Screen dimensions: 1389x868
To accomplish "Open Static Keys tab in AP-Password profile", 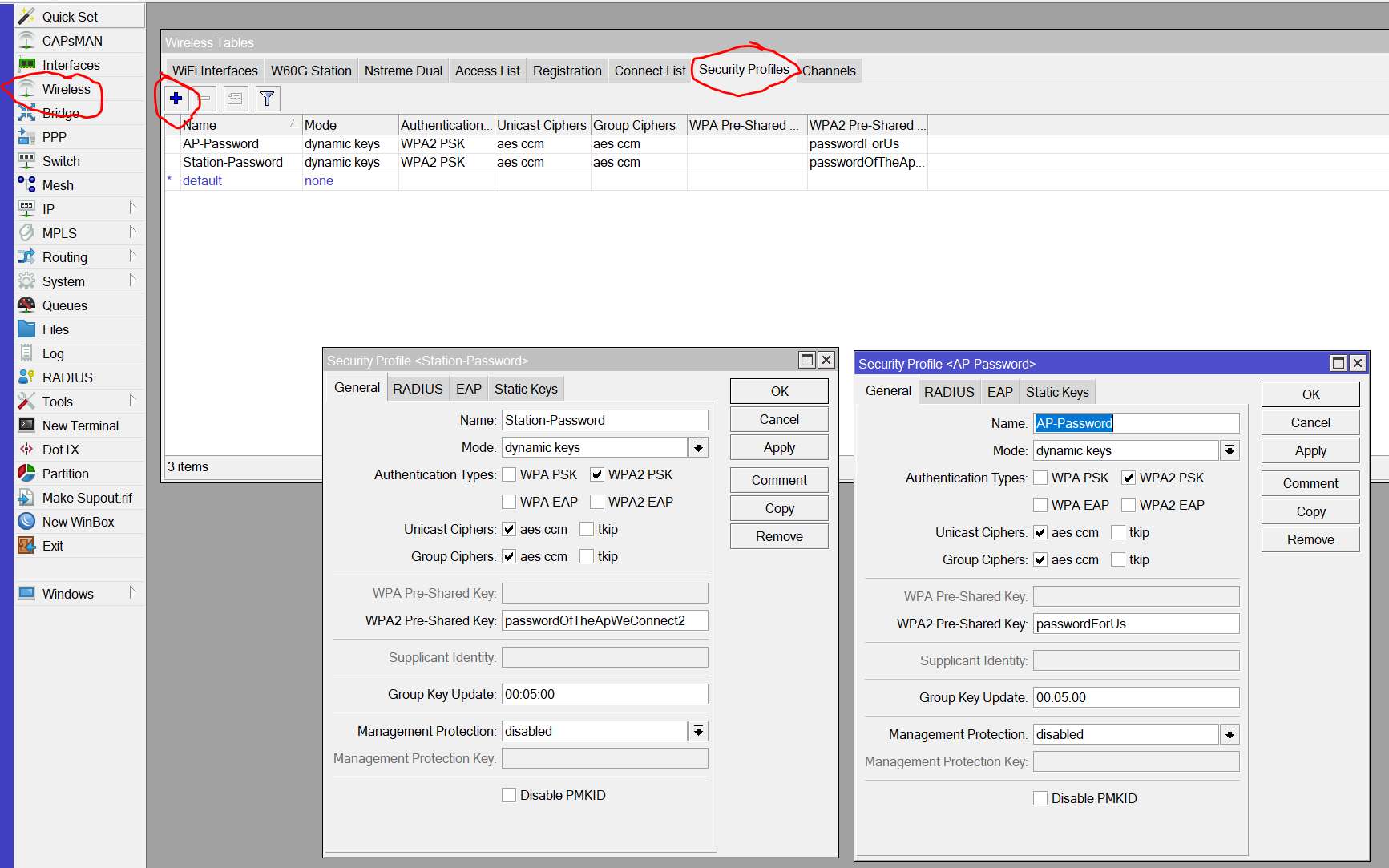I will 1057,392.
